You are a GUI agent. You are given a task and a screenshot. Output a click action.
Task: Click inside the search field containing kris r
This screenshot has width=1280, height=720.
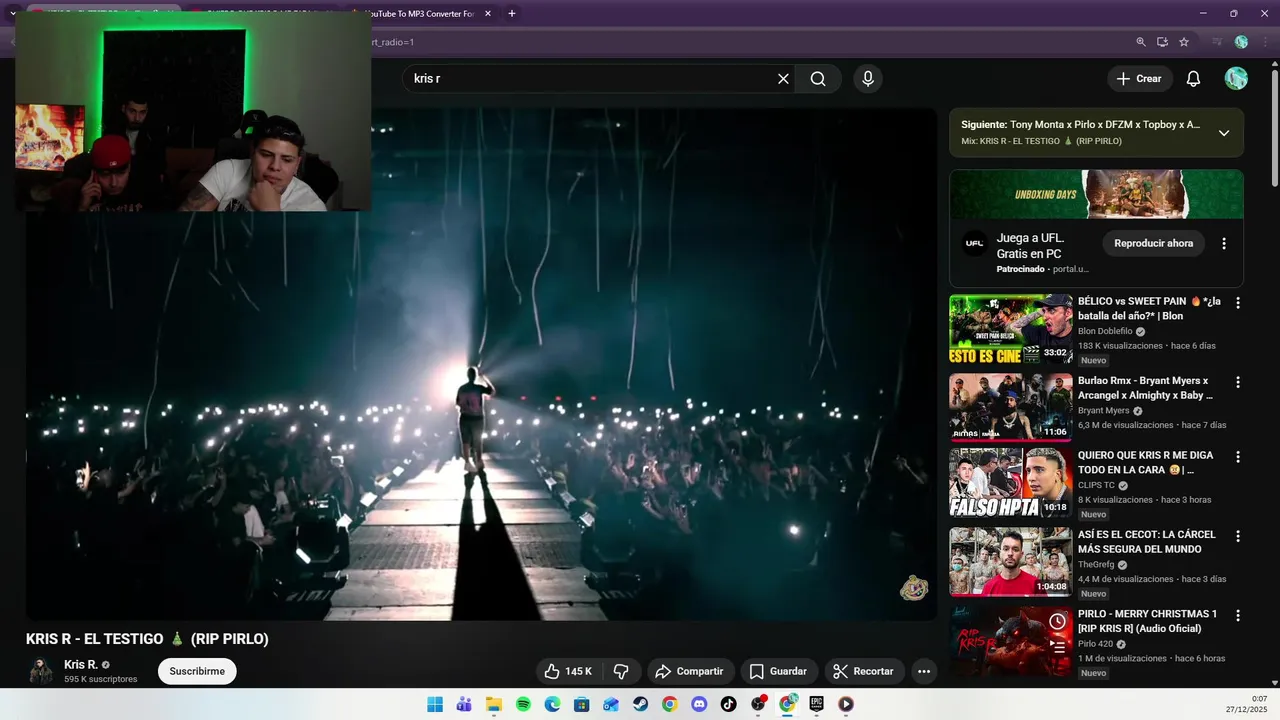[x=588, y=79]
